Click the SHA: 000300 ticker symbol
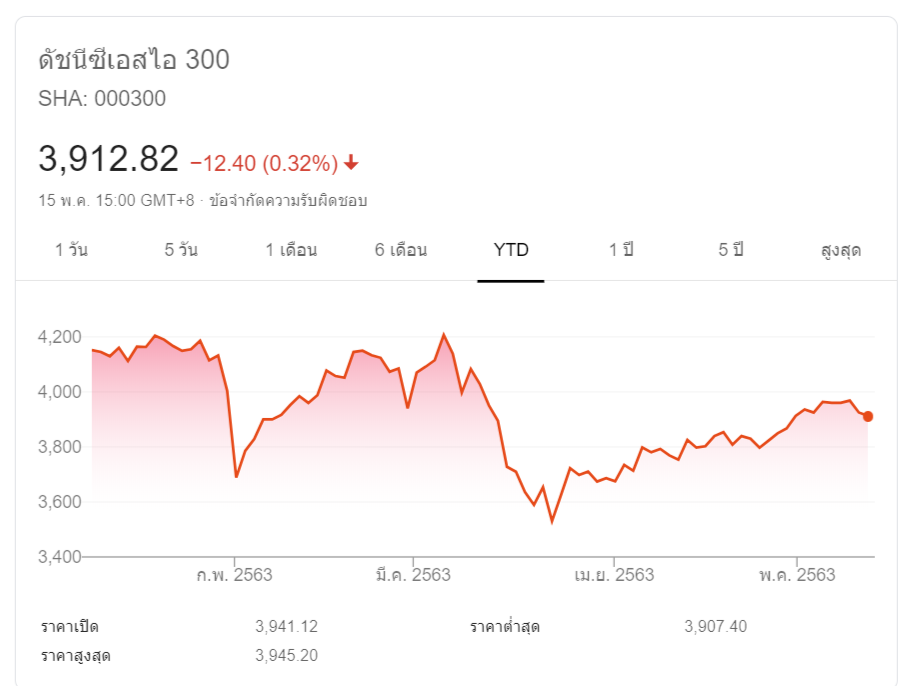 (x=102, y=99)
